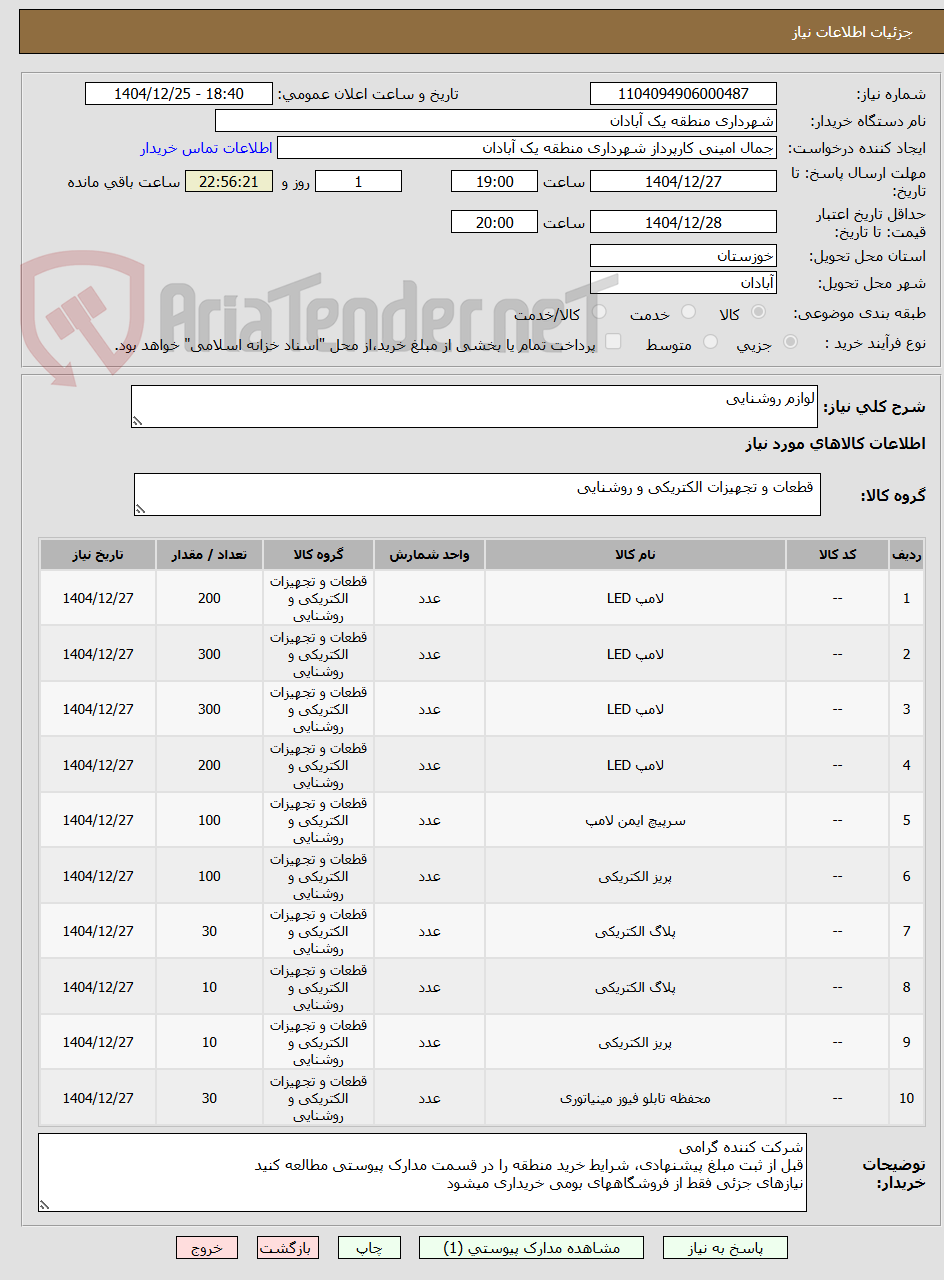Click the price validity date 1404/12/28 field
Viewport: 944px width, 1280px height.
(683, 222)
